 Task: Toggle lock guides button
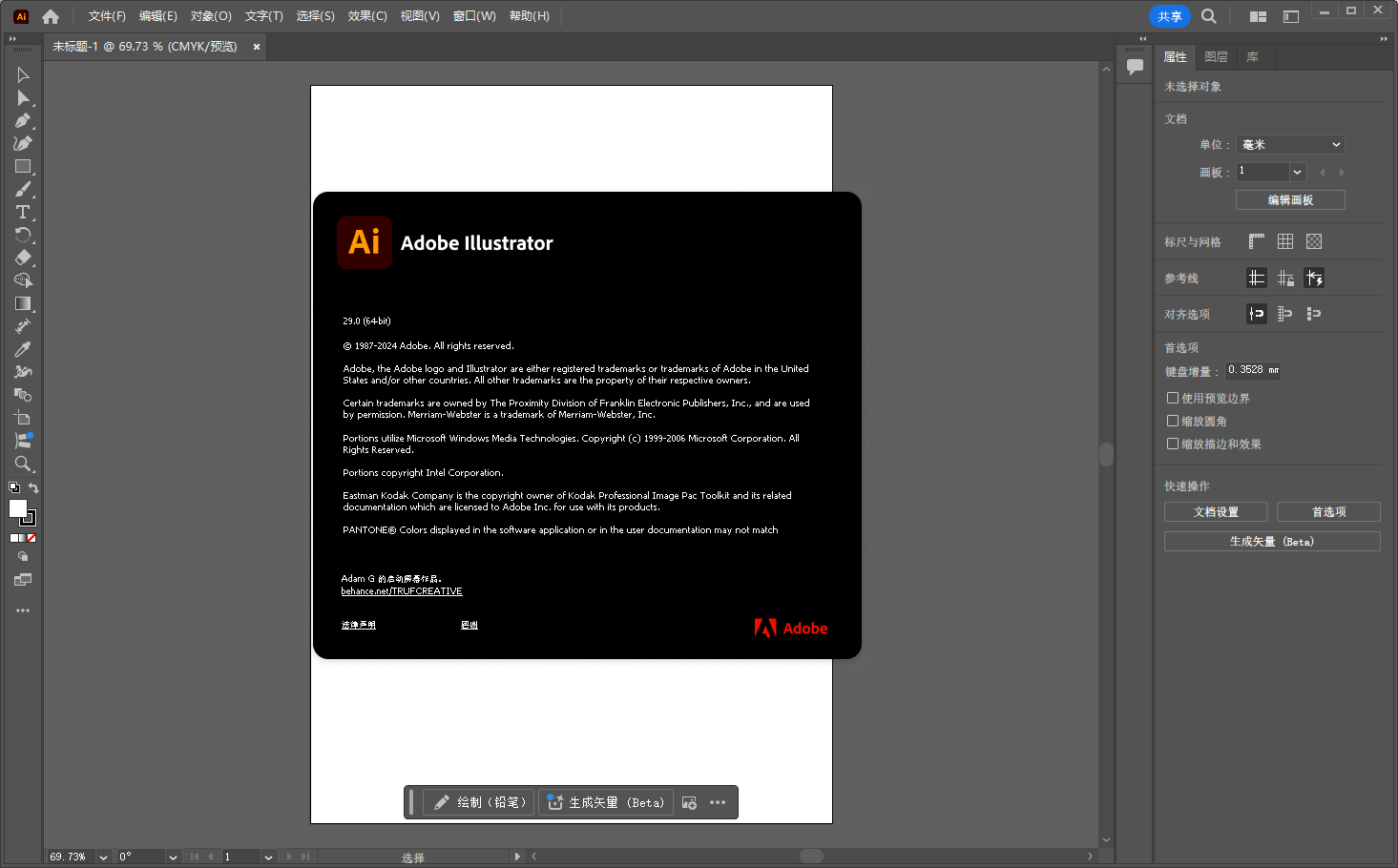pyautogui.click(x=1285, y=278)
